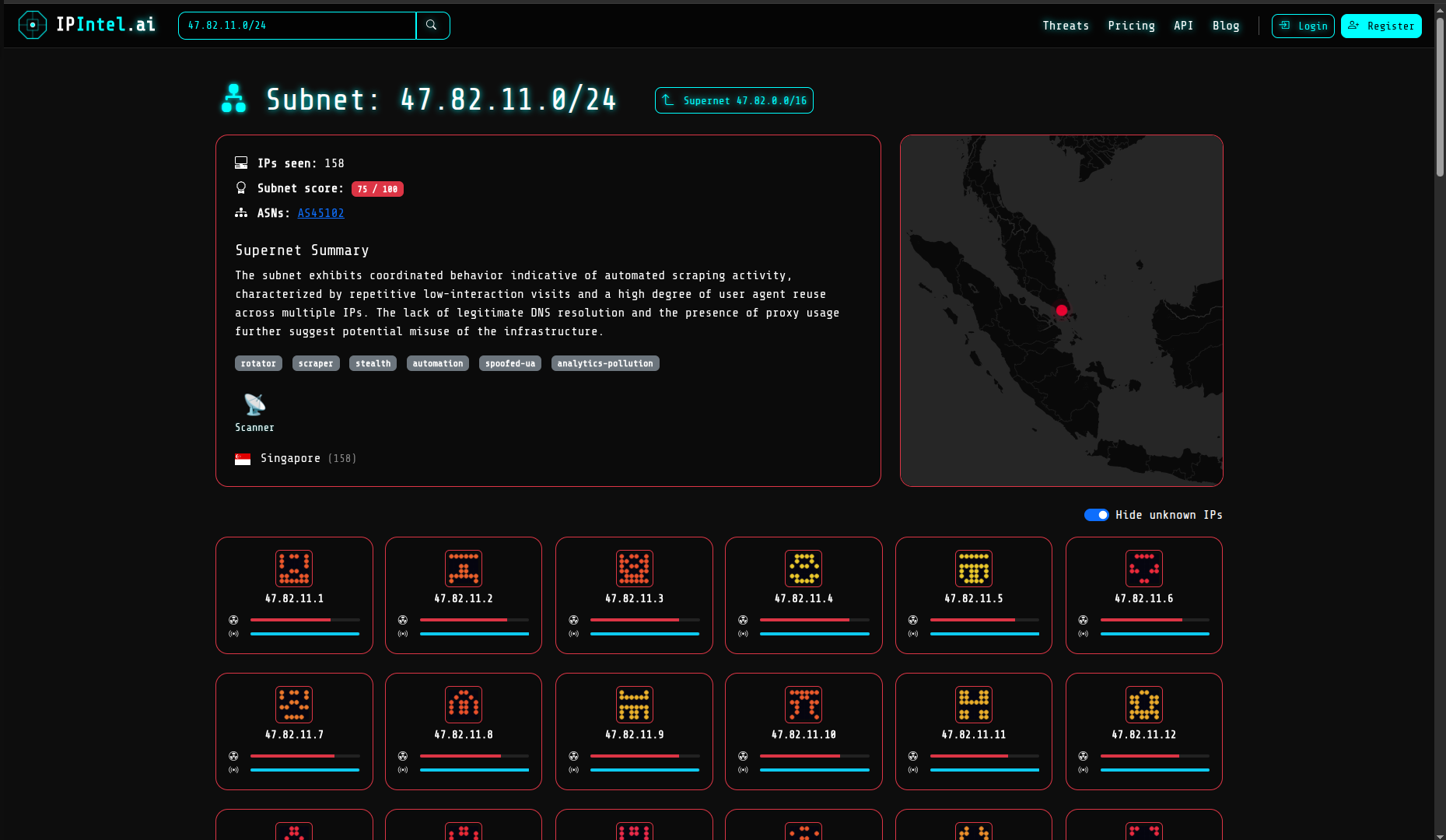
Task: Open the Threats menu item
Action: 1065,25
